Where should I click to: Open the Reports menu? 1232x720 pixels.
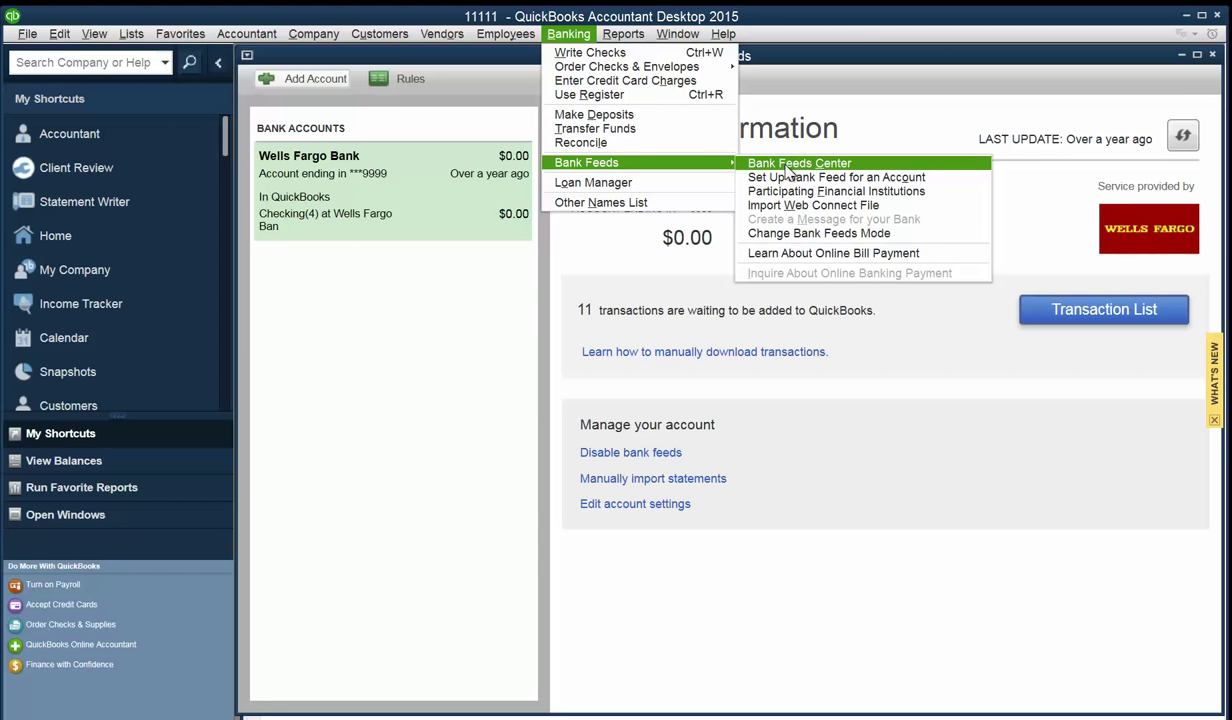[623, 34]
